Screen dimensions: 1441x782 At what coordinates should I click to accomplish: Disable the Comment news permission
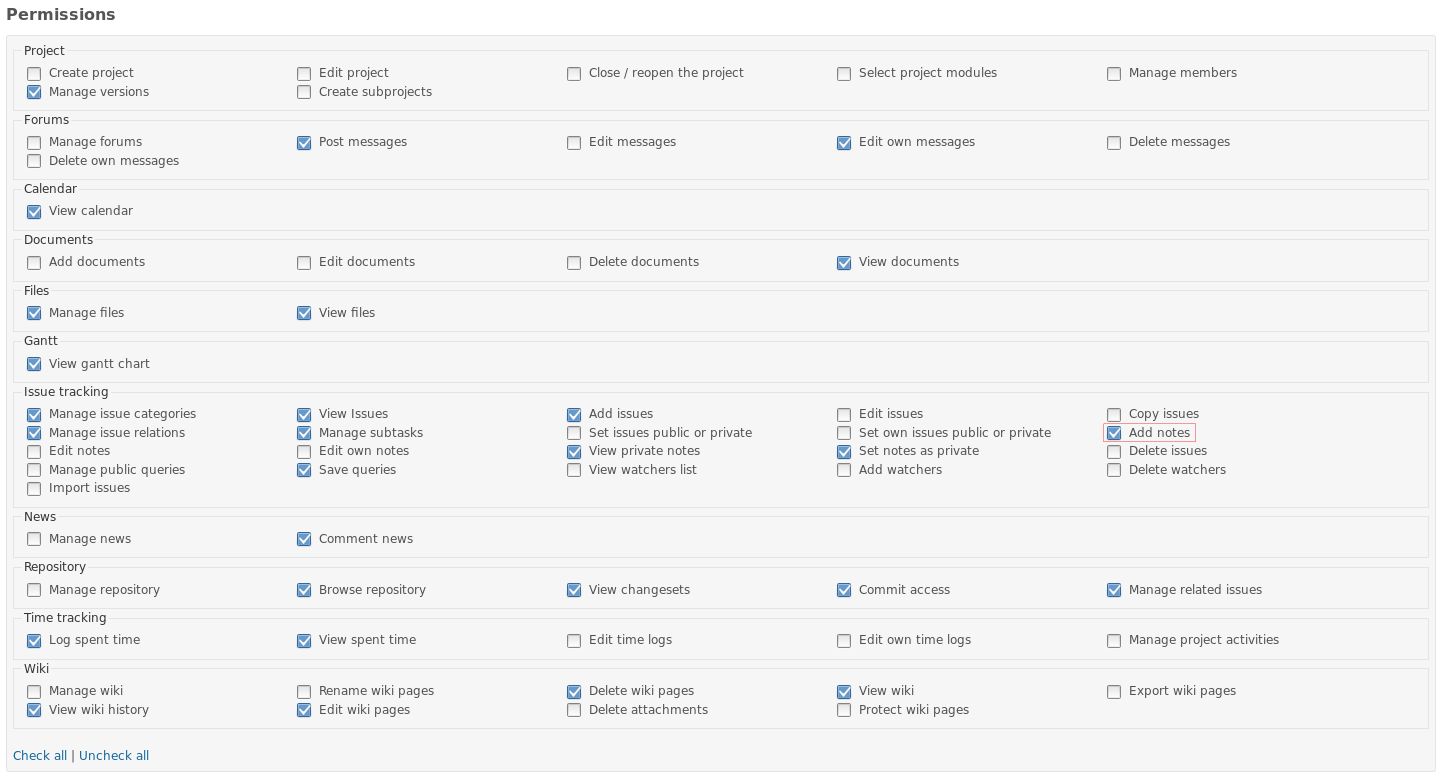coord(304,539)
